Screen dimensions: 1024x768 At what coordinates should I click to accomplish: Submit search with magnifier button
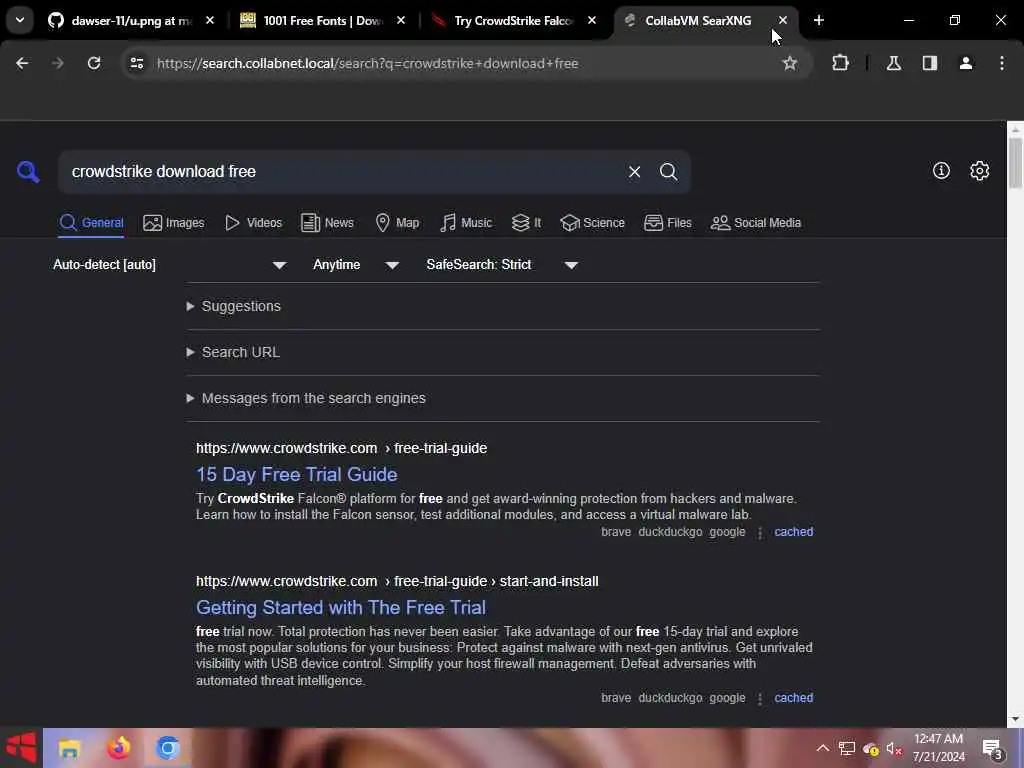pos(668,172)
